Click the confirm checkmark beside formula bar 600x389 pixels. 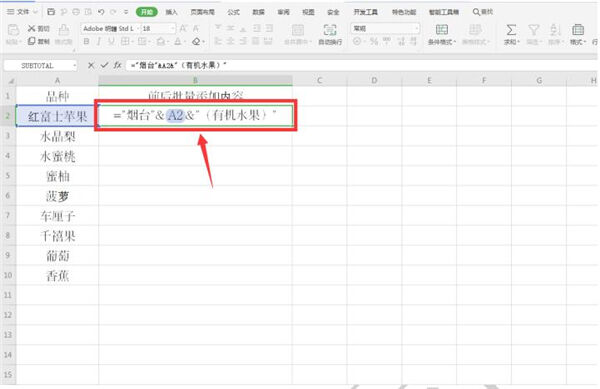[104, 65]
